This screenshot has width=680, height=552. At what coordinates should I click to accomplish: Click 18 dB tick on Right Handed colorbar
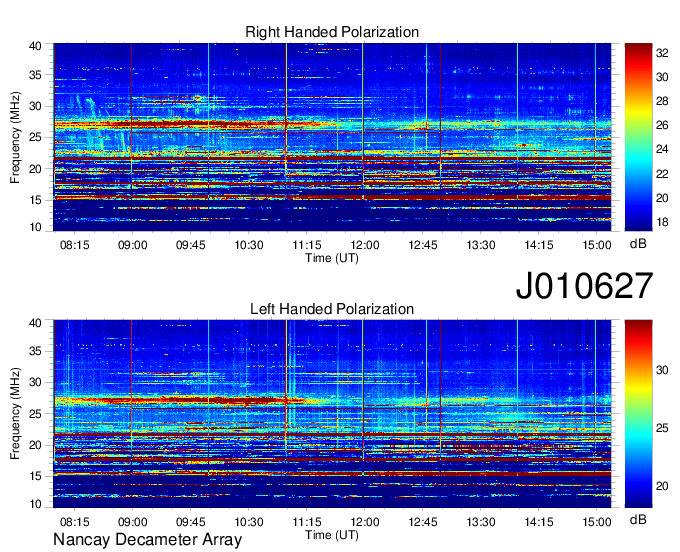[x=662, y=222]
